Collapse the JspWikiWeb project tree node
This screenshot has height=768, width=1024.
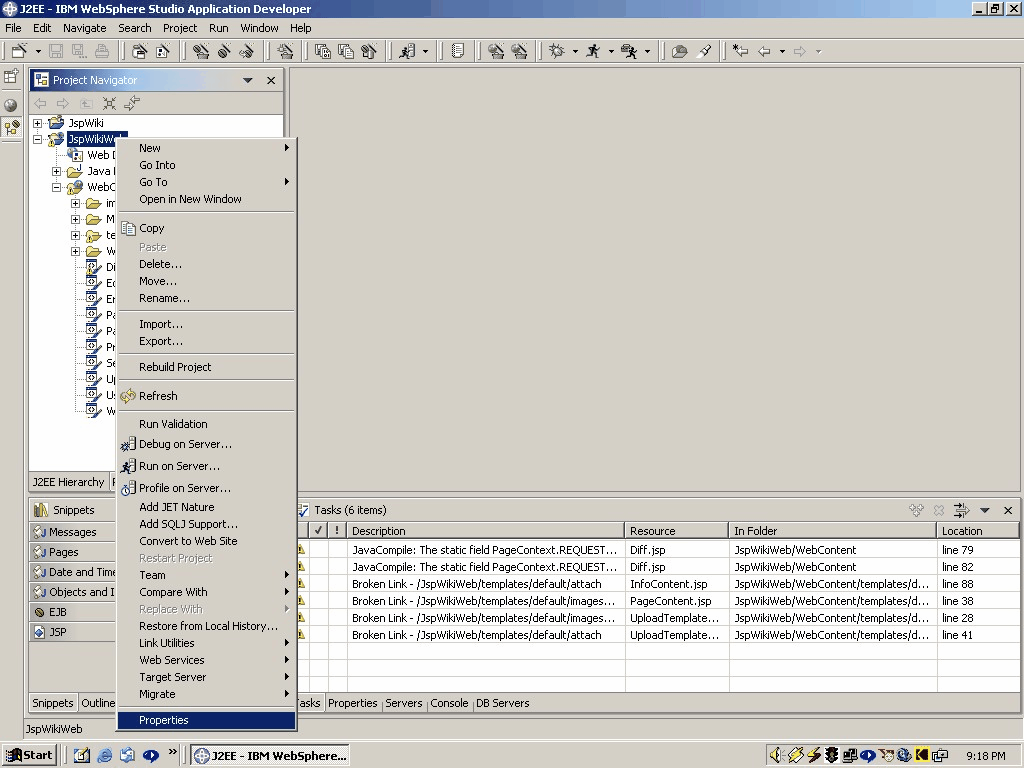pos(38,139)
